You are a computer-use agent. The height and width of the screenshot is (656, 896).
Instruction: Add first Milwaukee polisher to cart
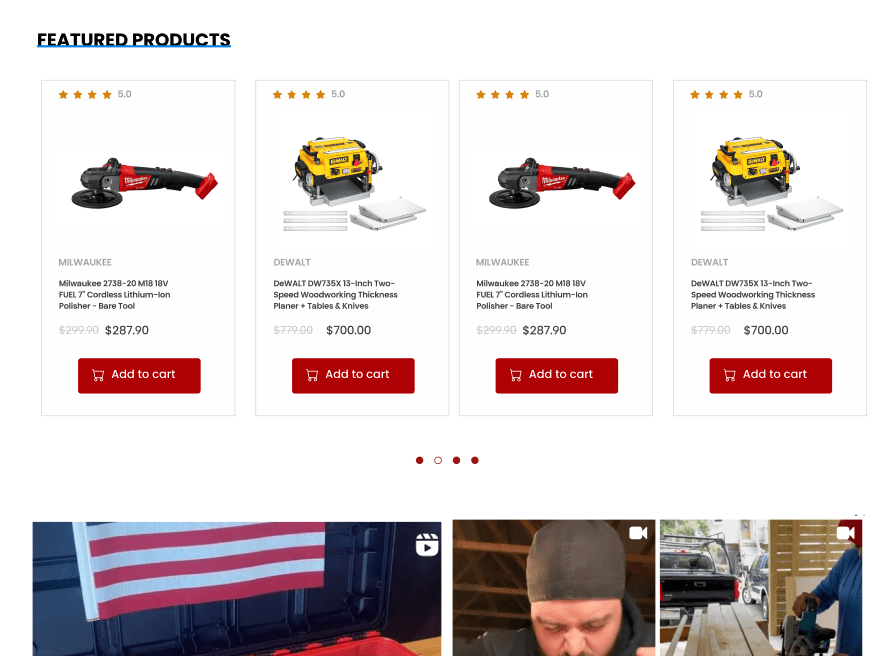coord(139,375)
